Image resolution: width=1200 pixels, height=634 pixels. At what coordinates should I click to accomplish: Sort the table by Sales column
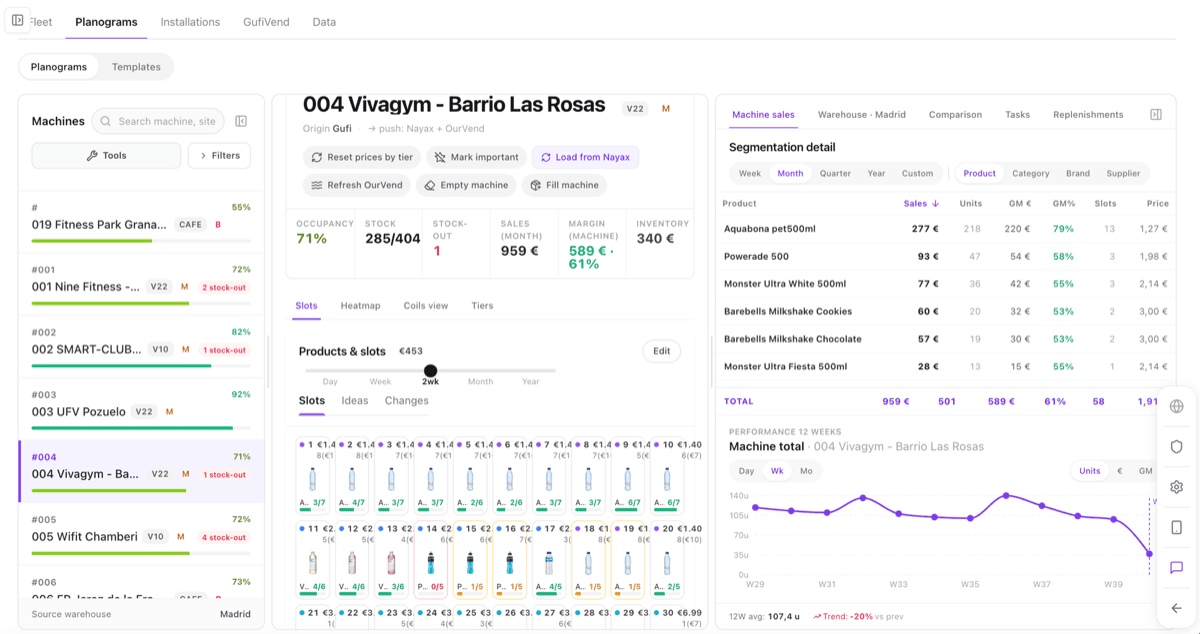[x=921, y=203]
